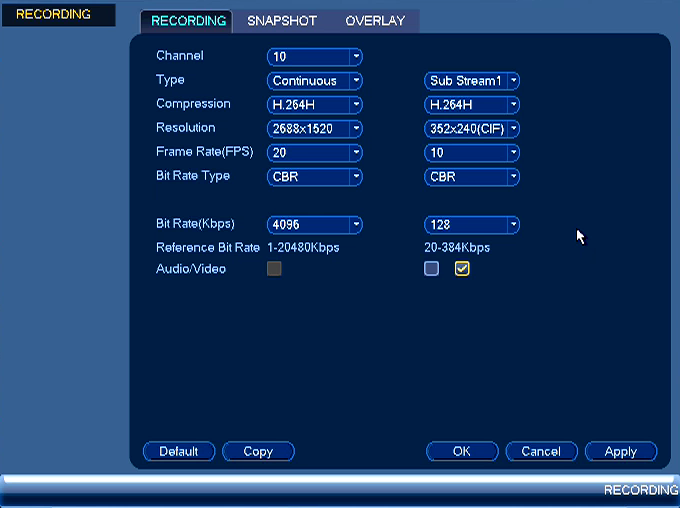680x508 pixels.
Task: Click the Resolution label
Action: pos(186,128)
